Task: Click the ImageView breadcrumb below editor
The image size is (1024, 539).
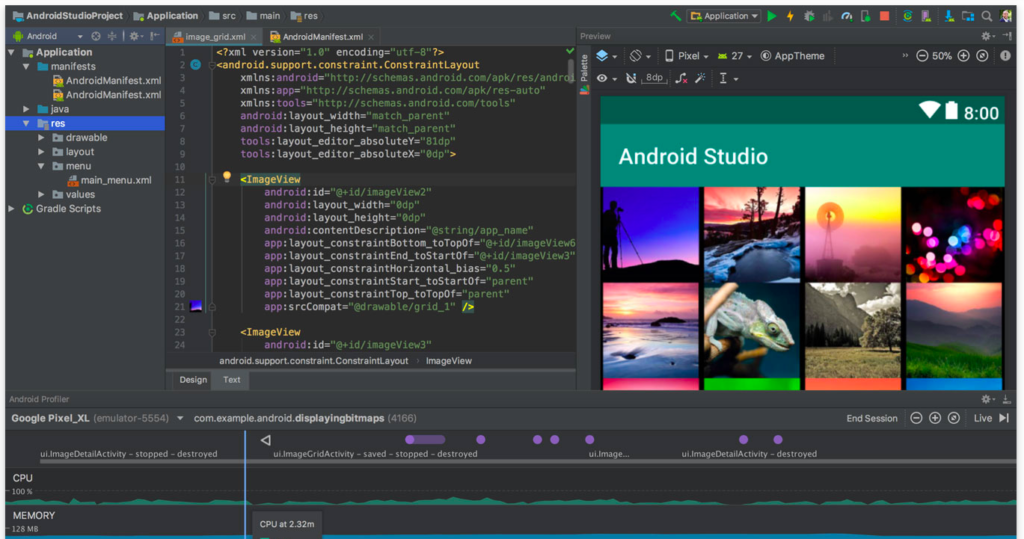Action: pos(449,361)
